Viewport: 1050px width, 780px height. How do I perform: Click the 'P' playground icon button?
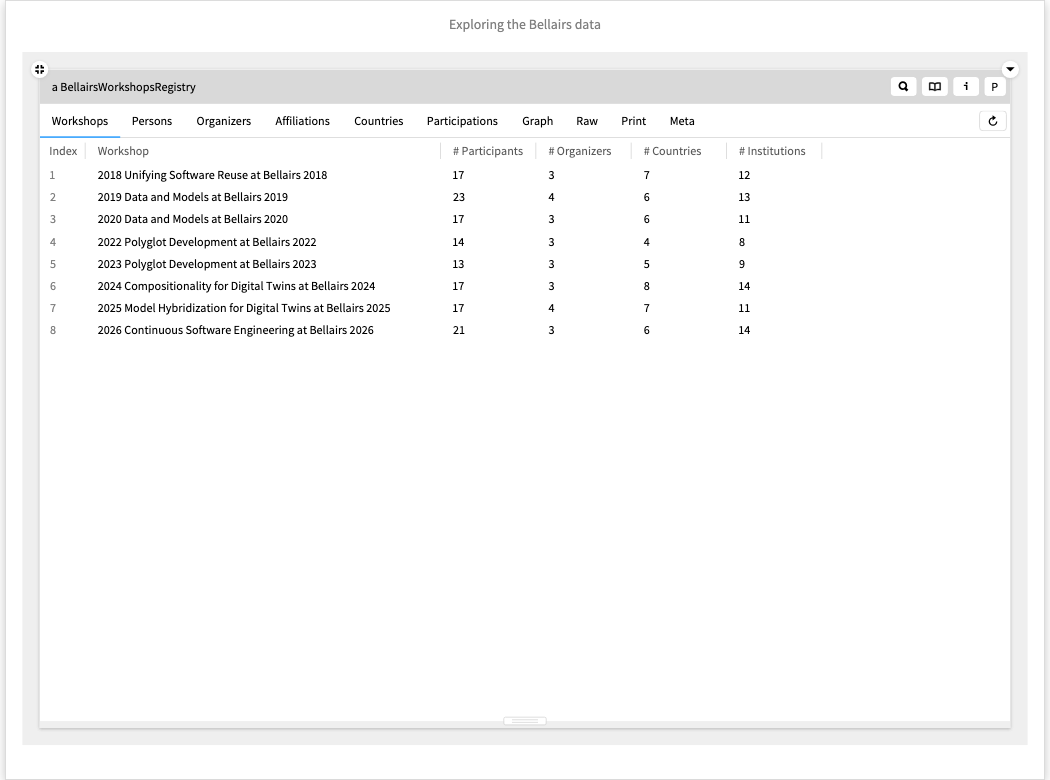click(994, 87)
